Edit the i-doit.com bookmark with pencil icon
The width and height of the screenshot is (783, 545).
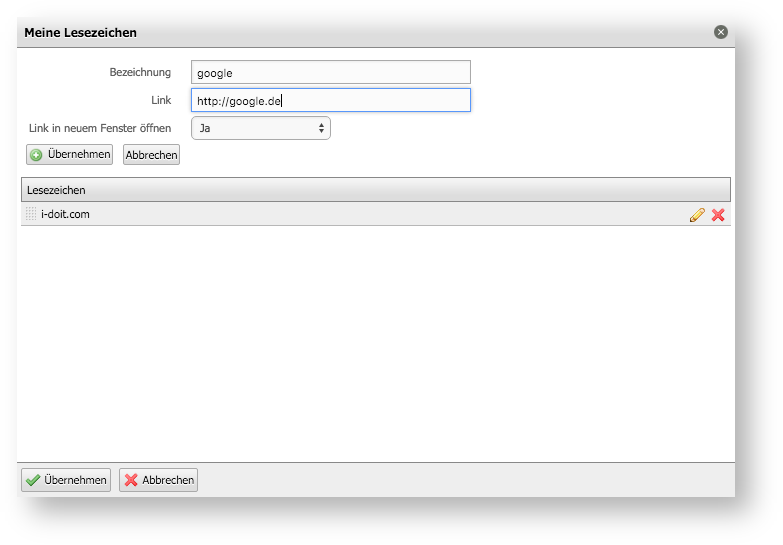click(x=697, y=215)
